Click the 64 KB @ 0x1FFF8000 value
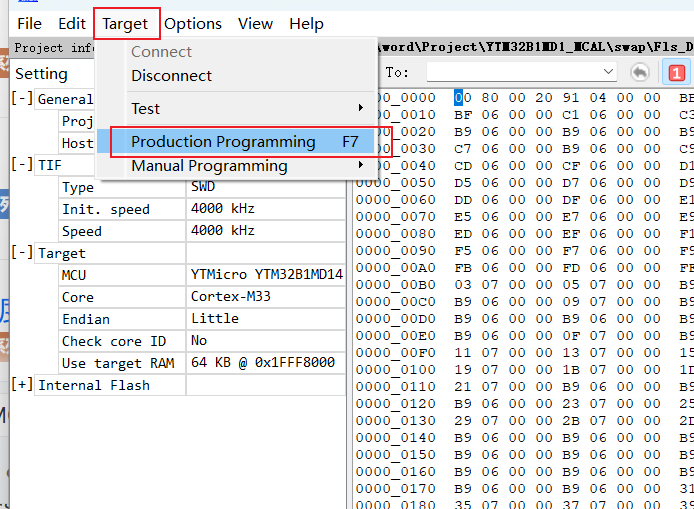The image size is (694, 509). (x=262, y=362)
